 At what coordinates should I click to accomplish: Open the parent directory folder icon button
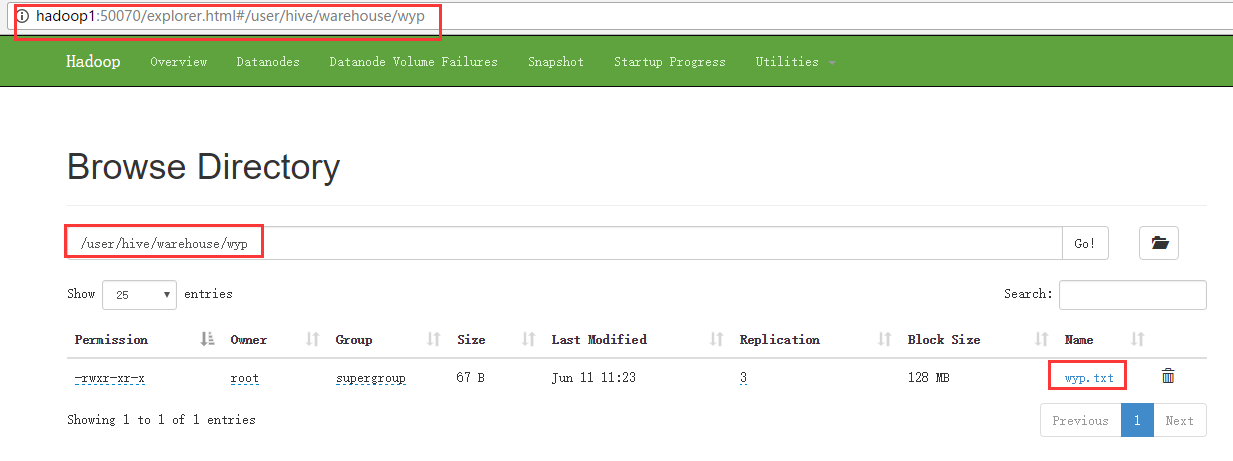(x=1159, y=243)
